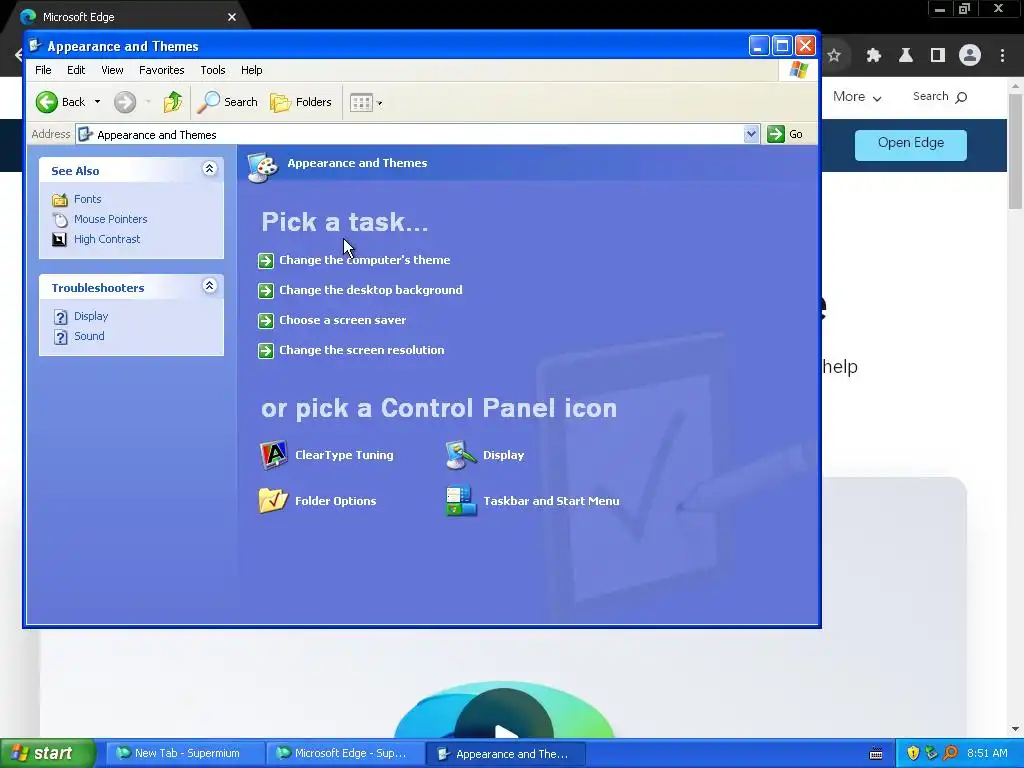The image size is (1024, 768).
Task: Toggle the browser side panel icon
Action: (x=938, y=56)
